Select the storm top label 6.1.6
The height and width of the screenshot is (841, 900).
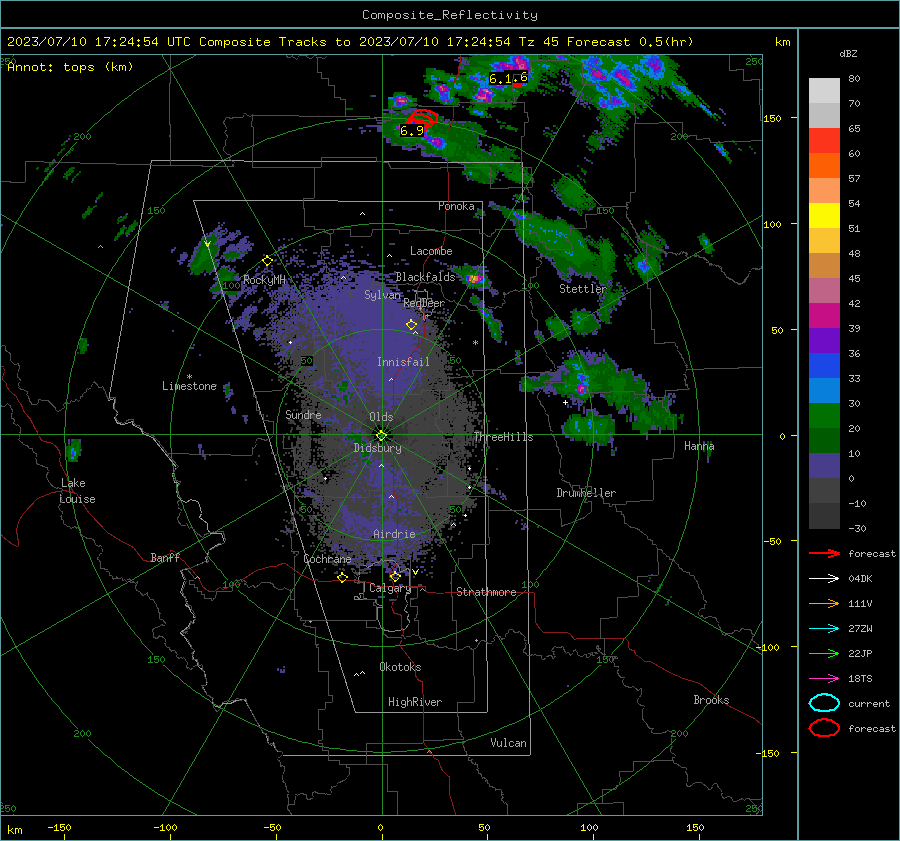point(508,78)
